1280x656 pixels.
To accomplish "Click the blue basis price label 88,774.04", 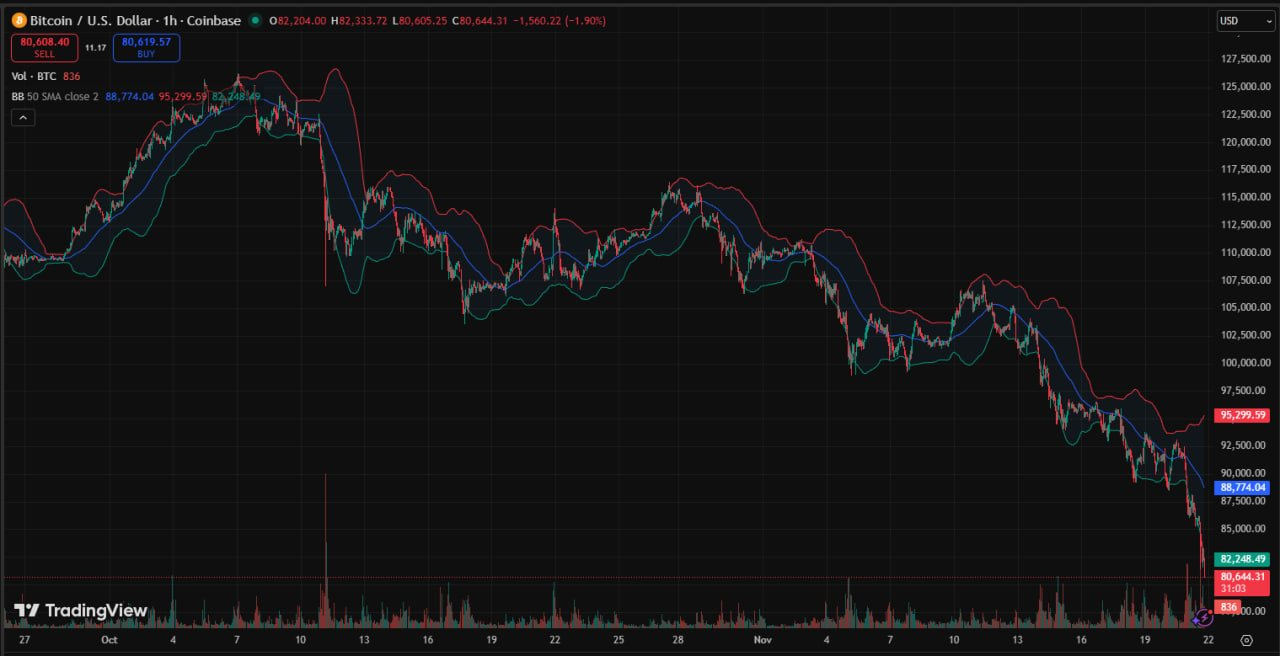I will [x=1242, y=487].
